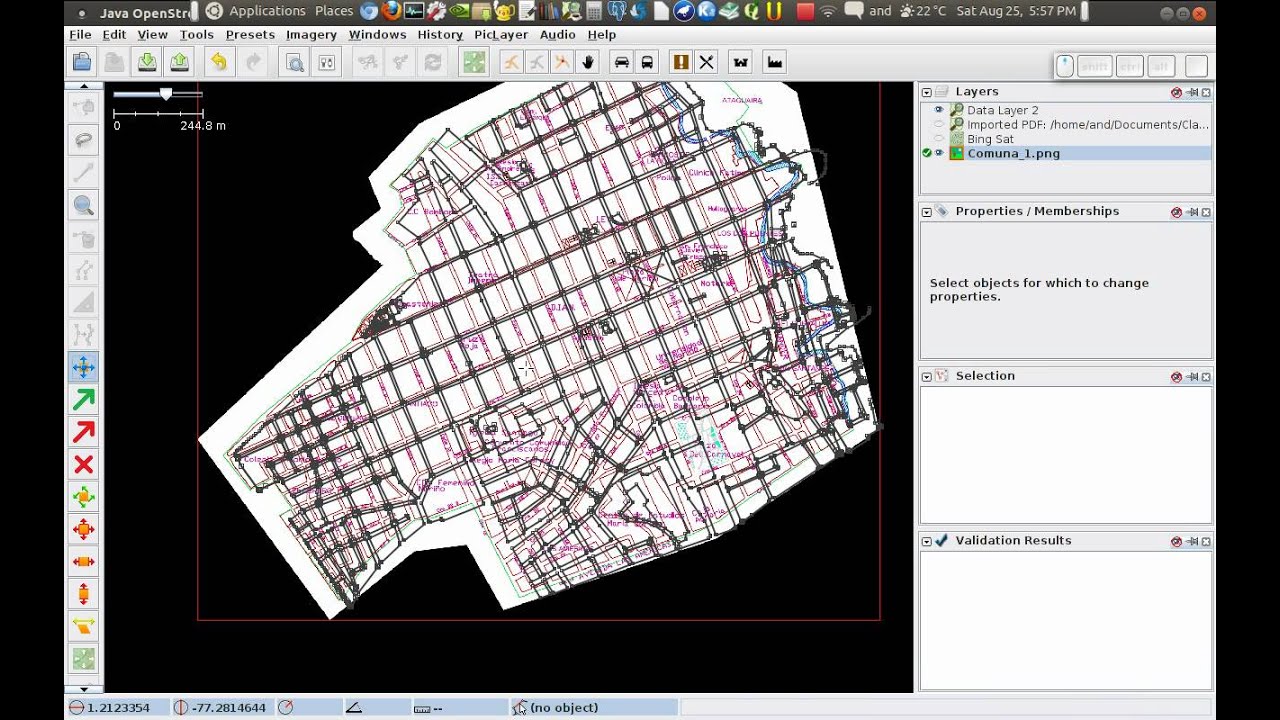The image size is (1280, 720).
Task: Toggle visibility of Bing Sat layer
Action: point(939,139)
